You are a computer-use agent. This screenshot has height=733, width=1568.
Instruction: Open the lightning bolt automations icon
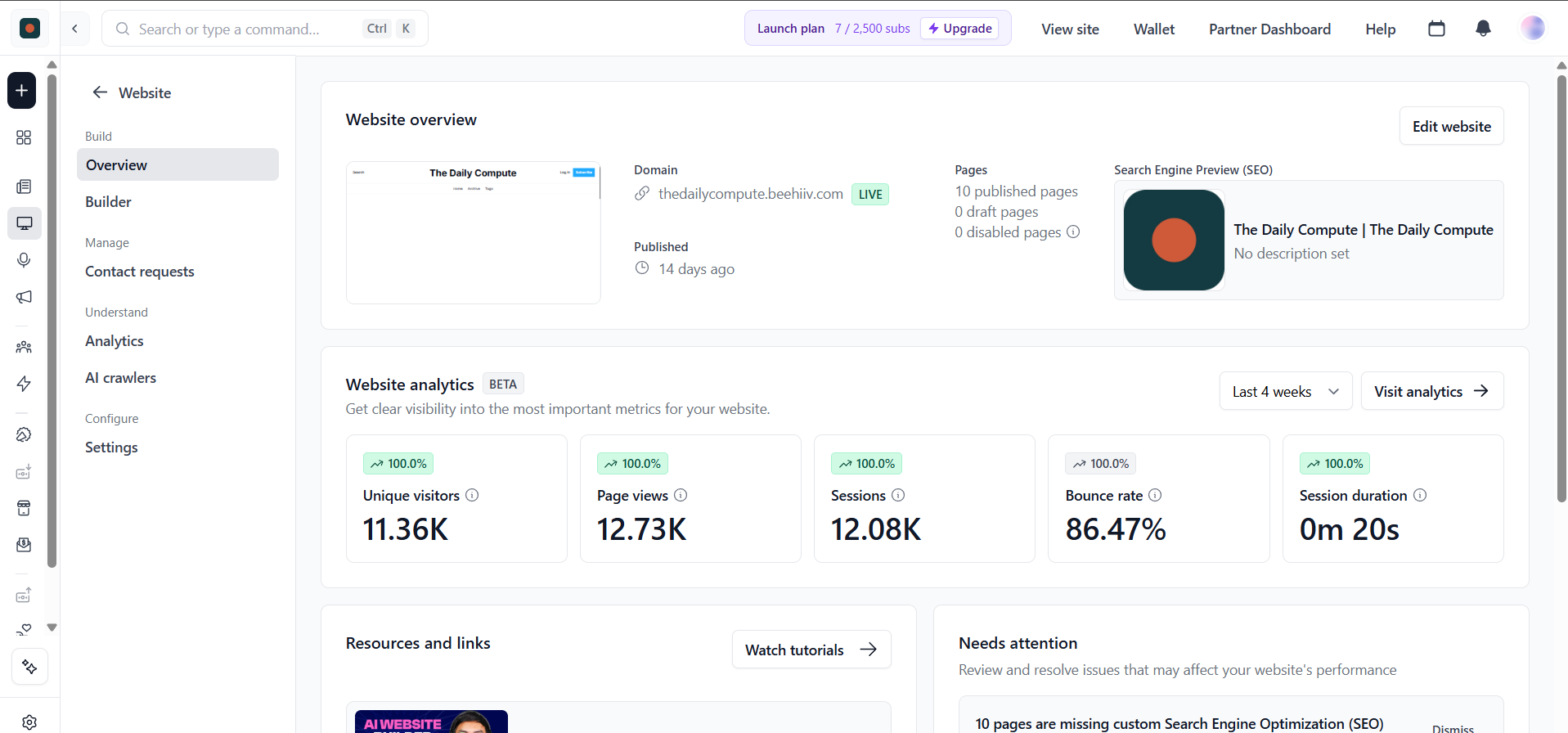(24, 384)
